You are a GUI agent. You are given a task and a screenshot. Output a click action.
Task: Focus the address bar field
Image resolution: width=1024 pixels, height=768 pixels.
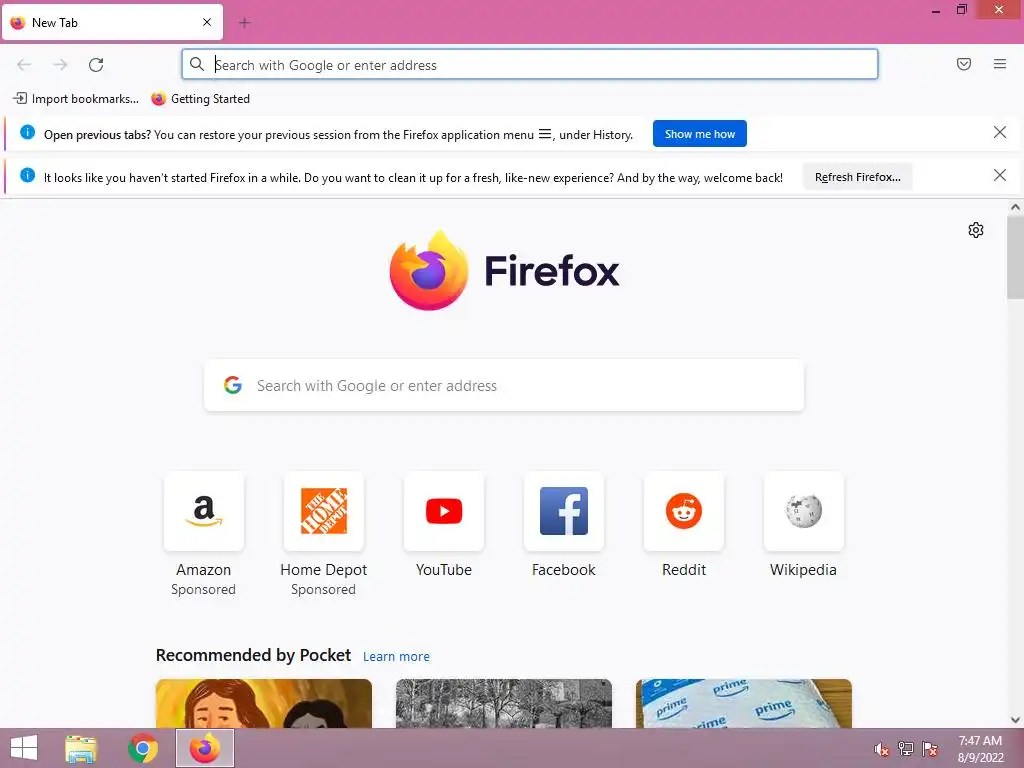[x=530, y=65]
